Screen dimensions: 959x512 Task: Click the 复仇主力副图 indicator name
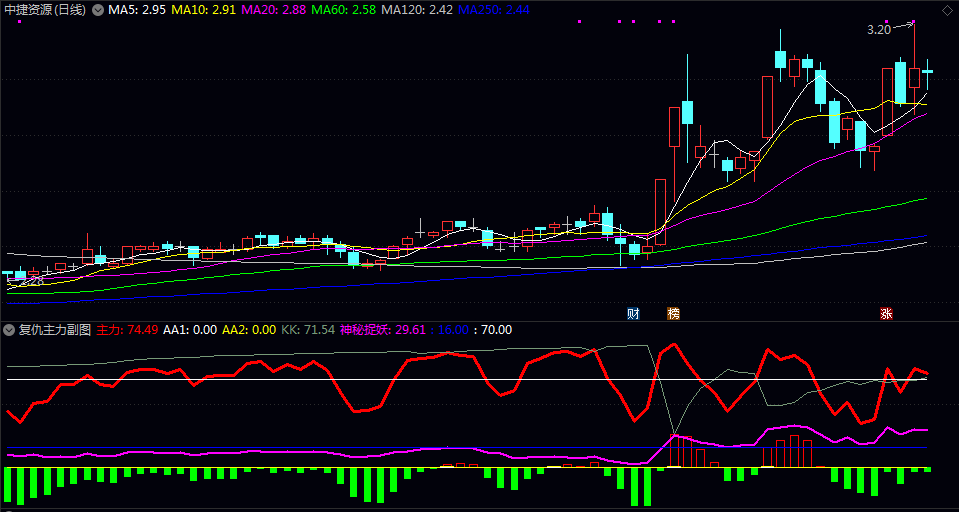[x=55, y=329]
